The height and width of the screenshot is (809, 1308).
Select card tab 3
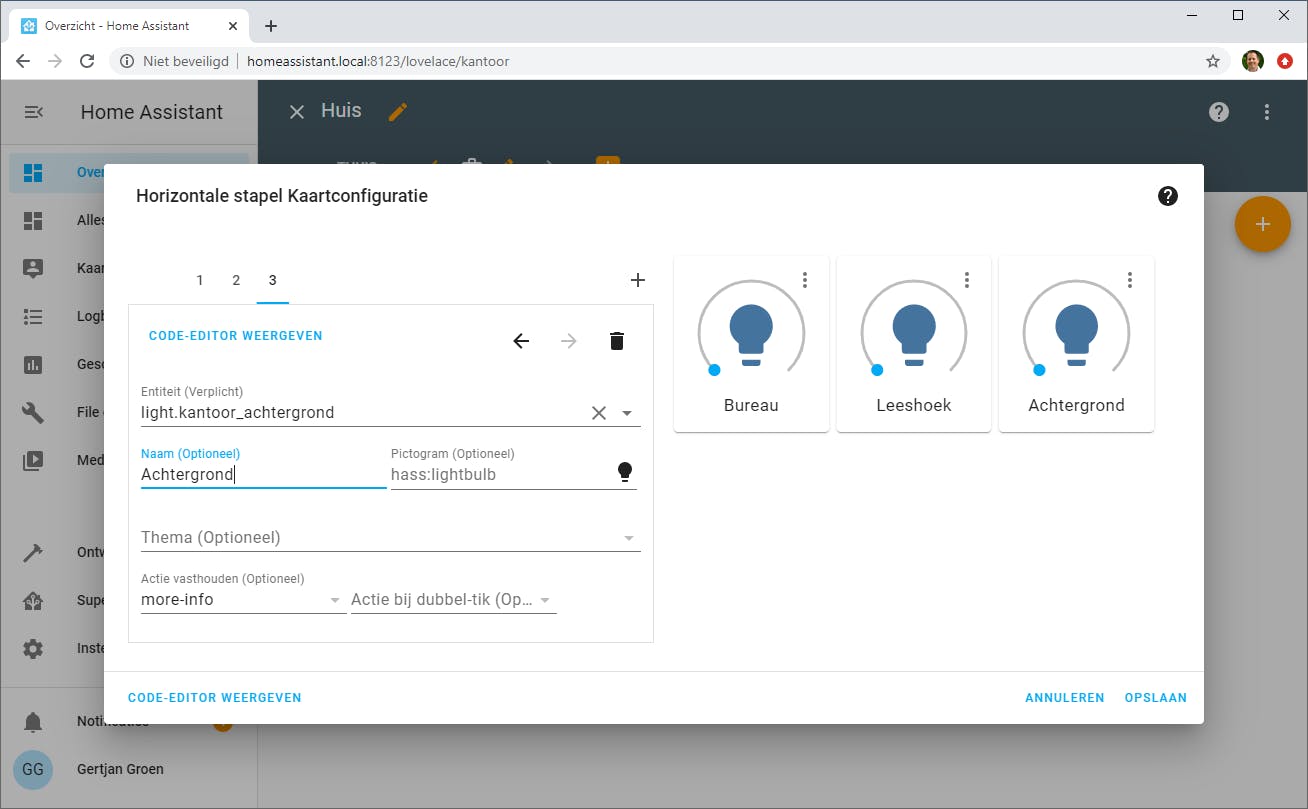click(x=272, y=280)
